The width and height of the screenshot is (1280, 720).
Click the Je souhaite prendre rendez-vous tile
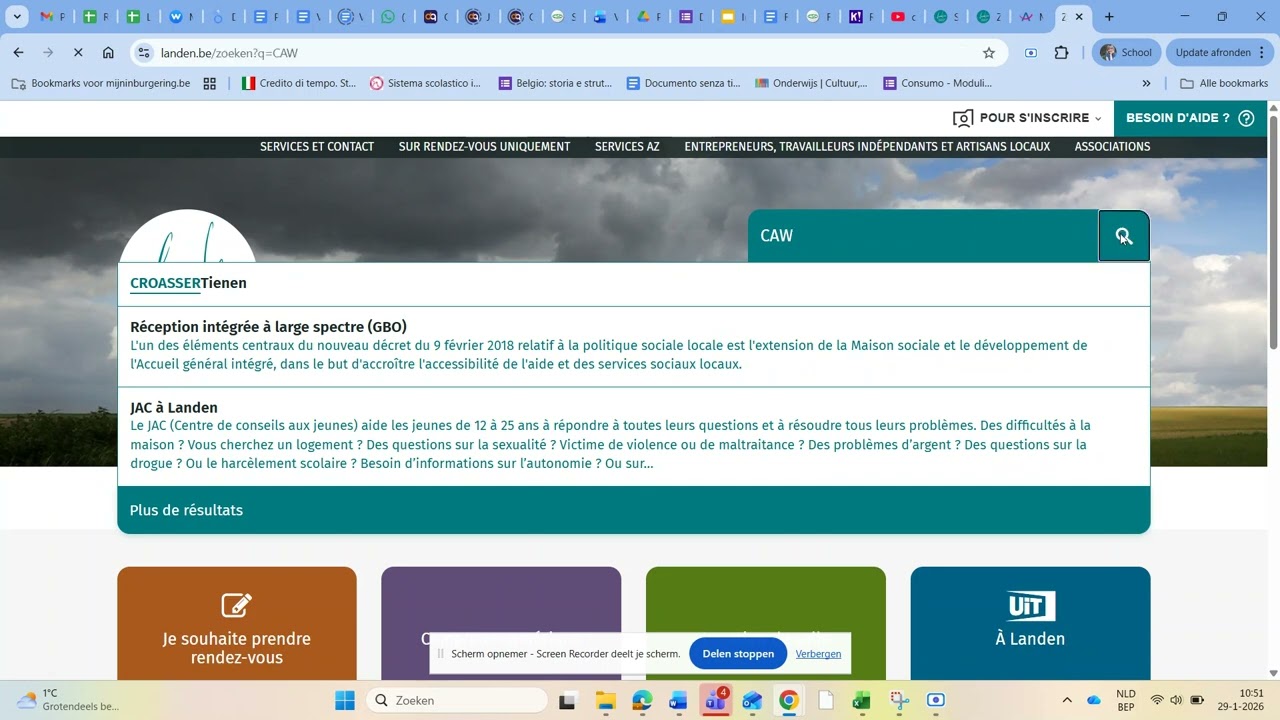click(237, 624)
